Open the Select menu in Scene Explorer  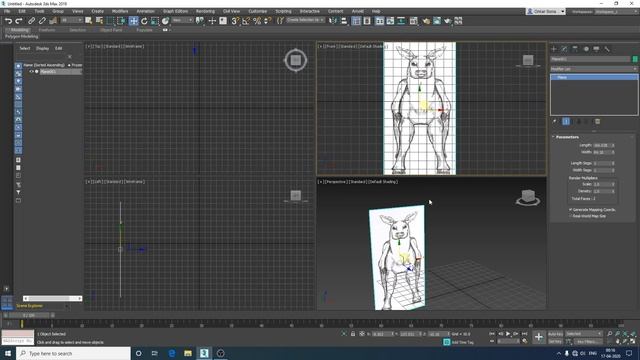click(25, 48)
